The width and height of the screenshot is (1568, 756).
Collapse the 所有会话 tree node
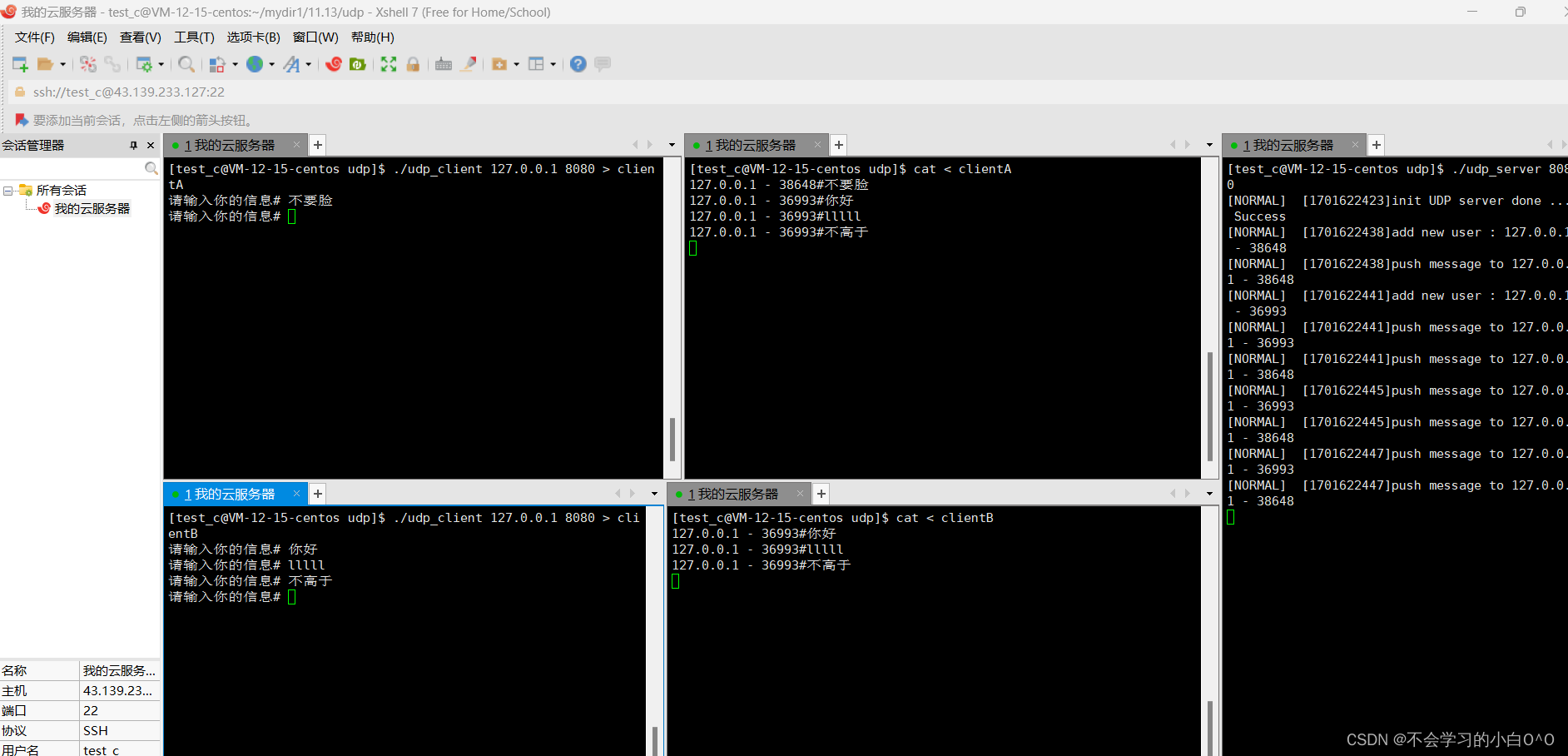point(7,191)
